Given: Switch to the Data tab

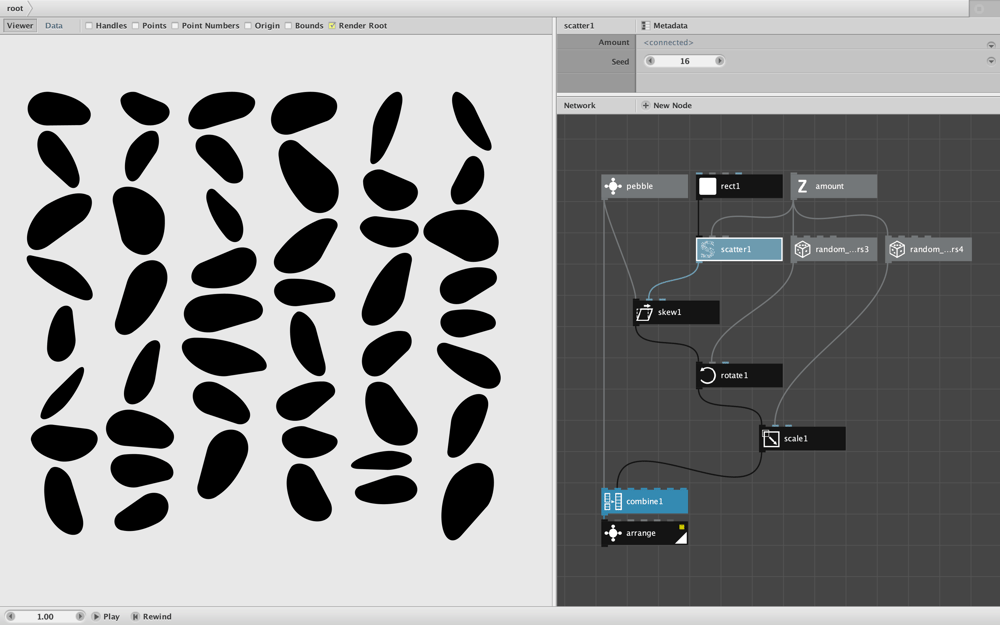Looking at the screenshot, I should [x=54, y=26].
